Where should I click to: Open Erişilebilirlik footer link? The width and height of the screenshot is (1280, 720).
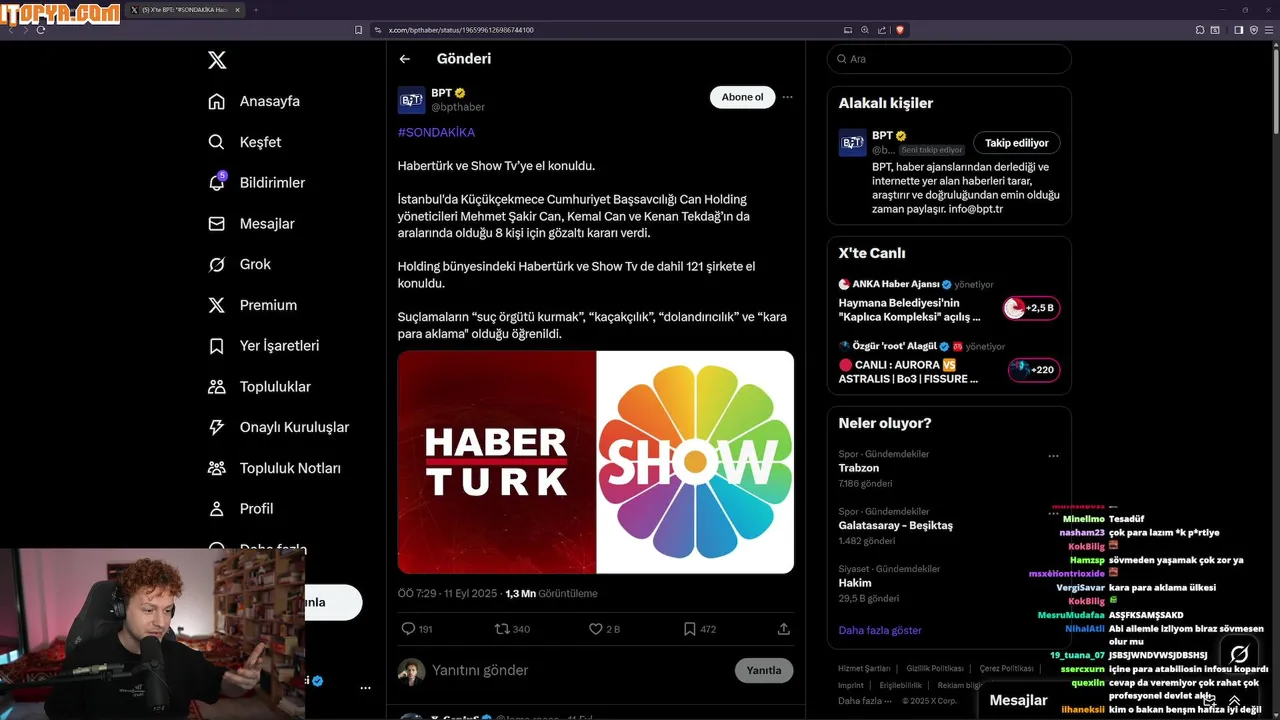901,685
